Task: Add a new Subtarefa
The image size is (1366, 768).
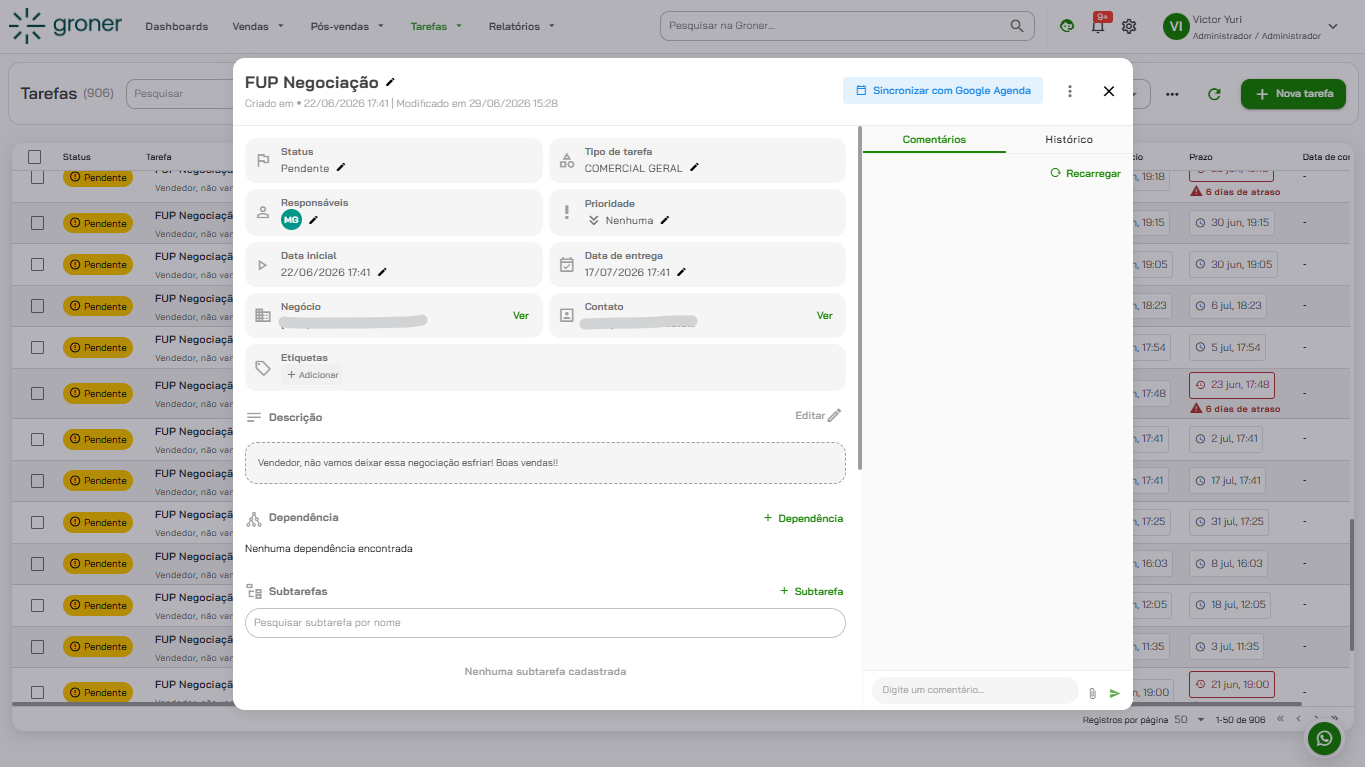Action: (811, 591)
